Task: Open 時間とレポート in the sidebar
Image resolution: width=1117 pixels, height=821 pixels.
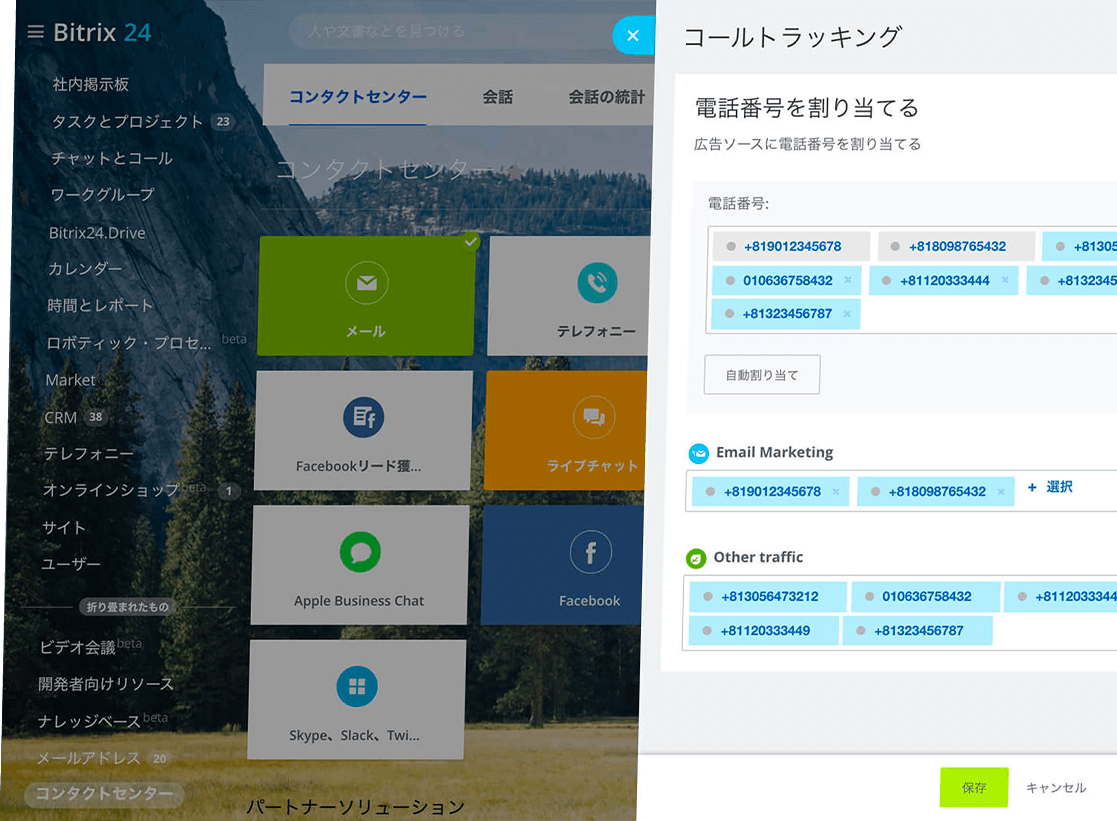Action: coord(100,306)
